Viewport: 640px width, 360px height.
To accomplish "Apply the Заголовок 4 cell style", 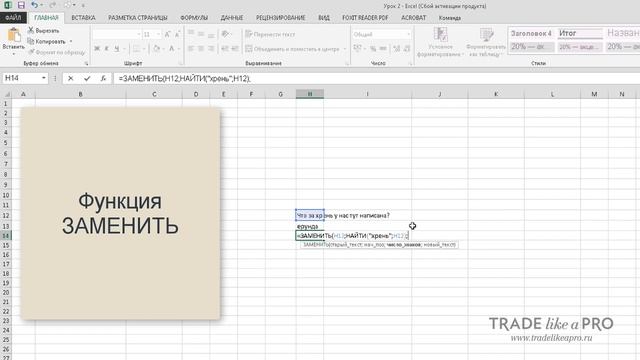I will pyautogui.click(x=531, y=33).
